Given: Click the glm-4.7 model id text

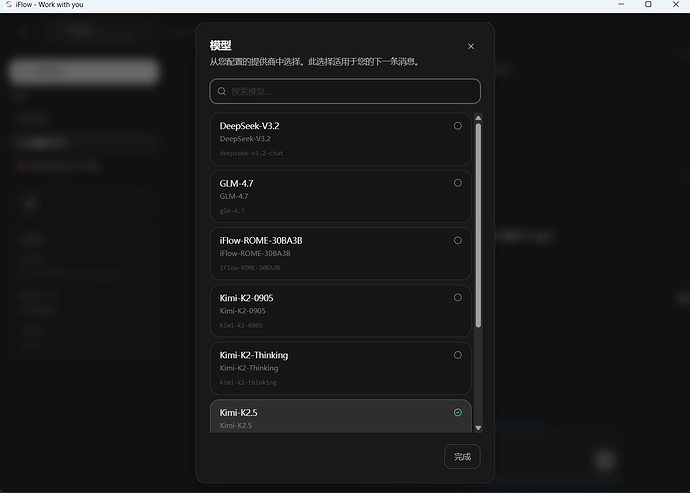Looking at the screenshot, I should (232, 211).
